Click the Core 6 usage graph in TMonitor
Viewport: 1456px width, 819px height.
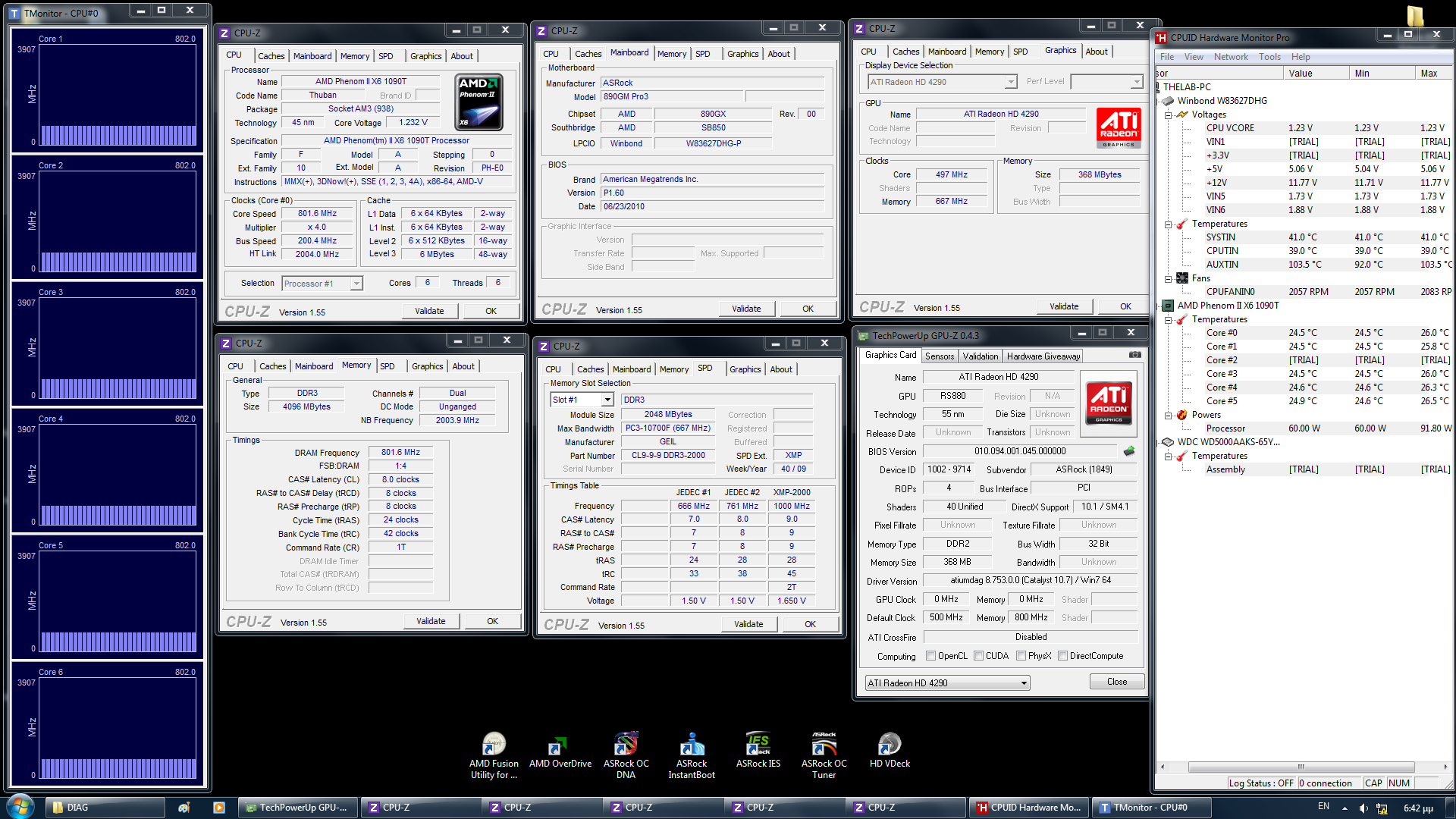pos(118,728)
